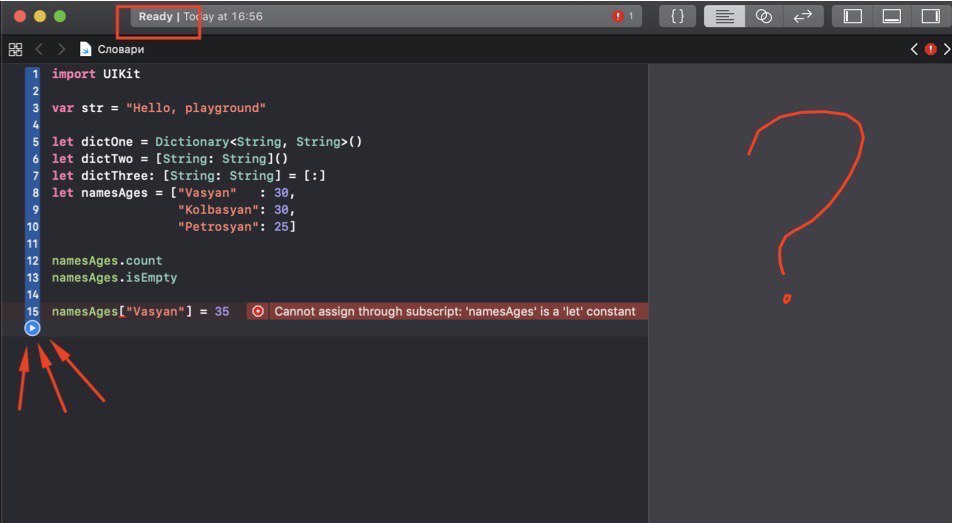Click the issue indicator in the jump bar
This screenshot has height=523, width=953.
click(x=931, y=49)
